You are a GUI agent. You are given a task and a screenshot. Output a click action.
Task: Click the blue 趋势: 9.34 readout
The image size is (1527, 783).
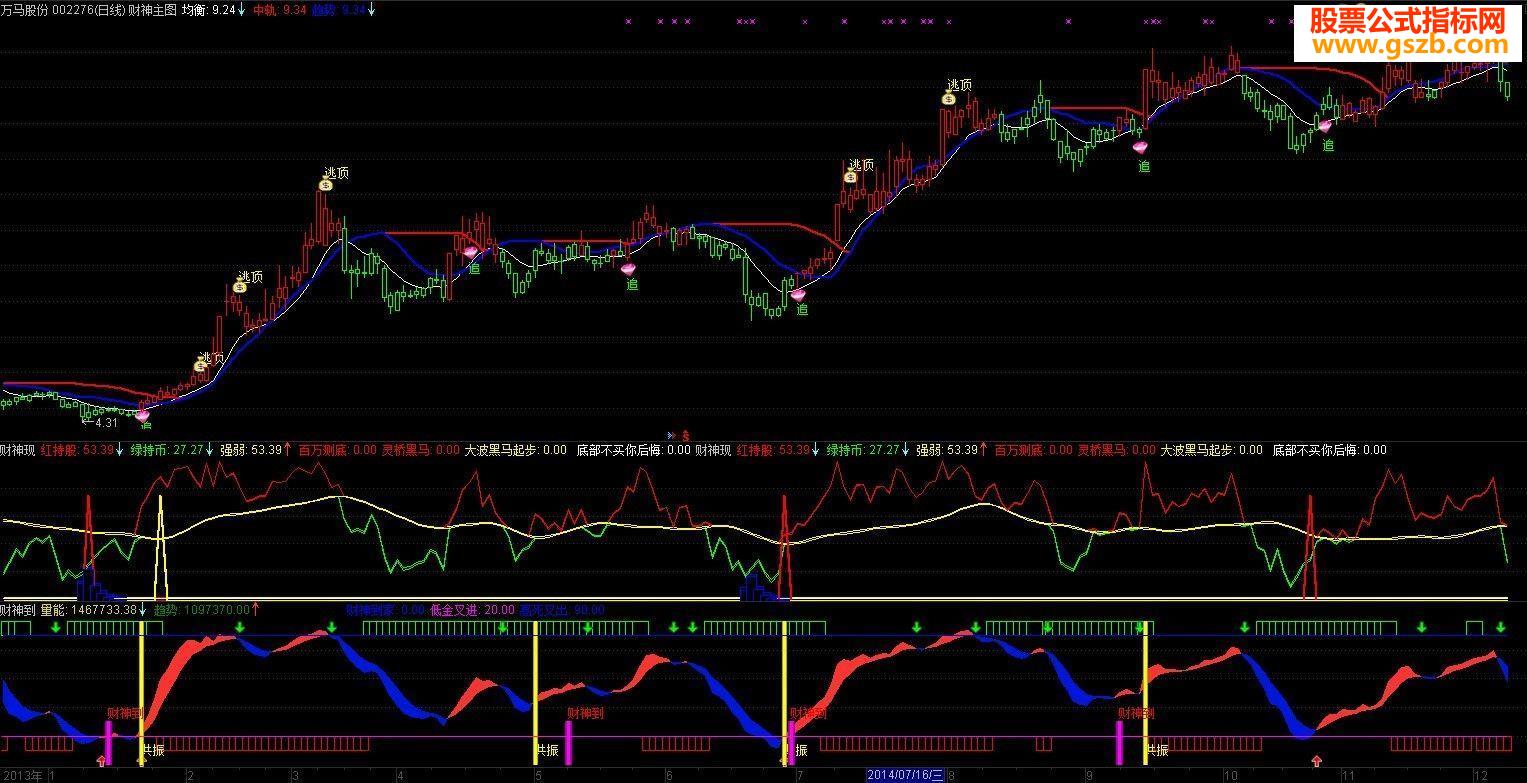pos(339,9)
